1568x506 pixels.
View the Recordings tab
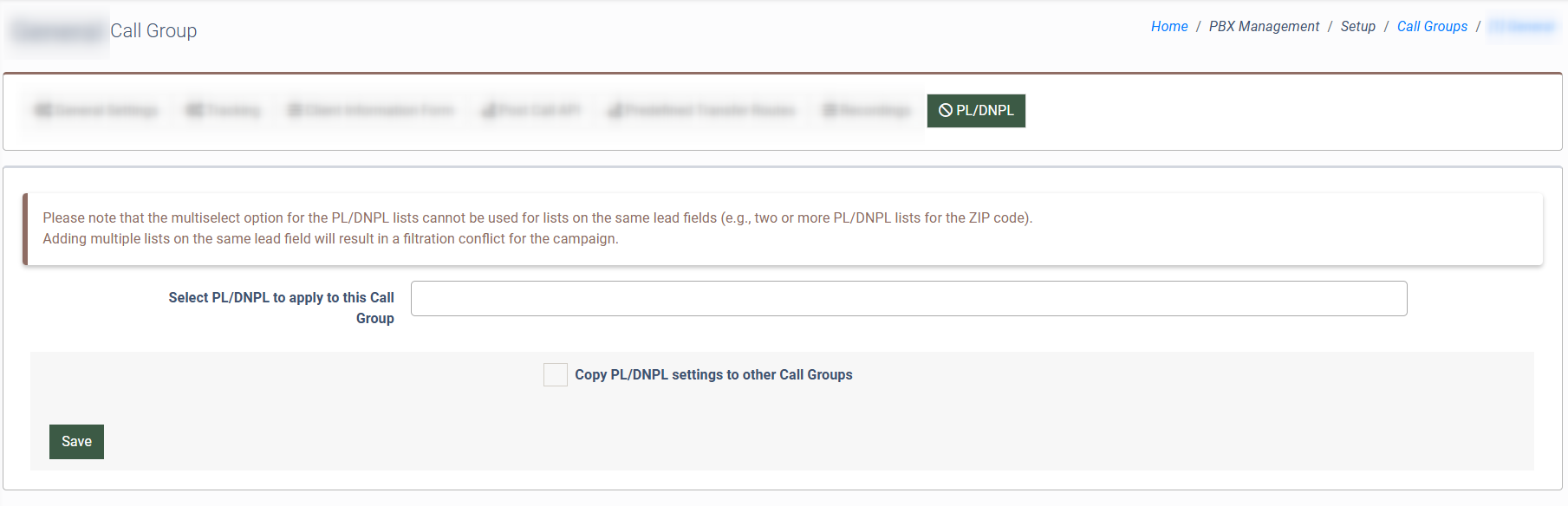tap(875, 111)
